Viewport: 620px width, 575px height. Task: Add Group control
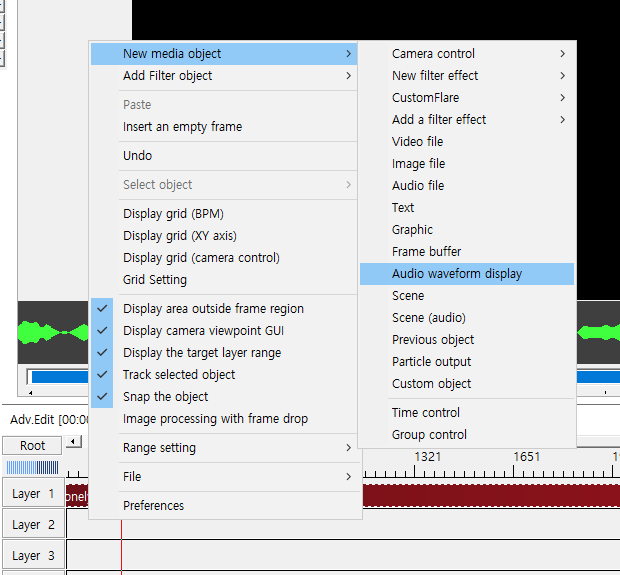coord(467,435)
